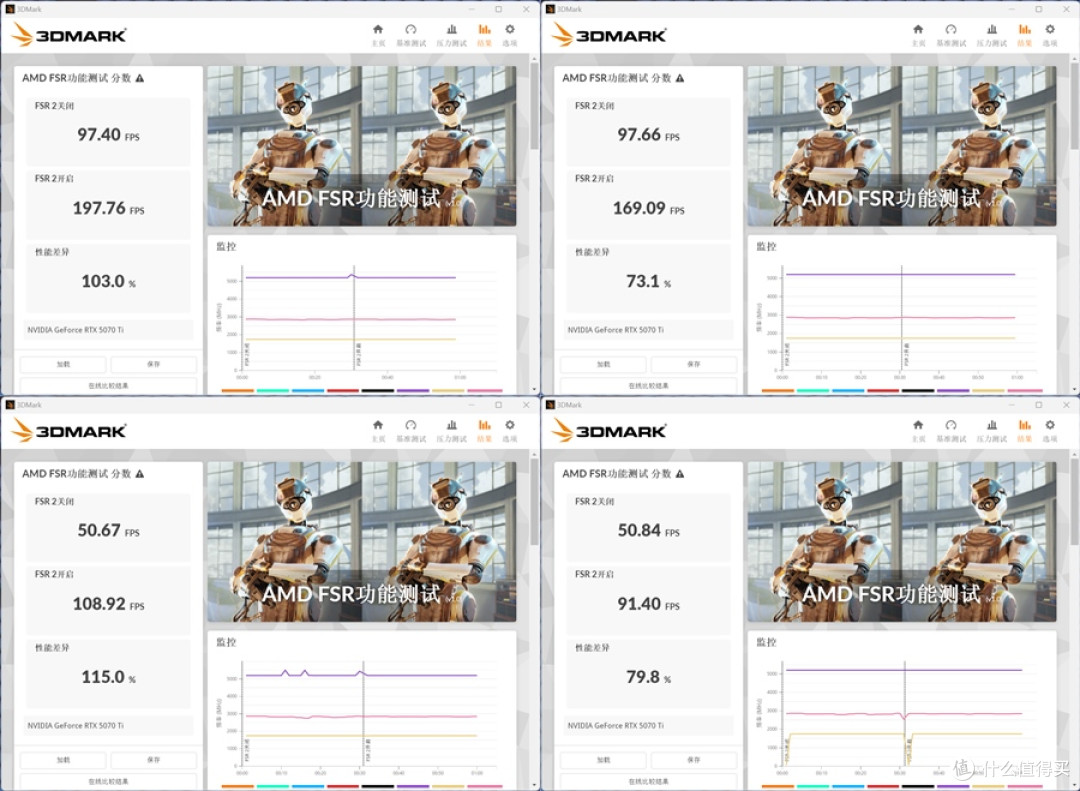1080x791 pixels.
Task: Open Benchmarks icon in the 197.76 FPS window
Action: [x=411, y=34]
